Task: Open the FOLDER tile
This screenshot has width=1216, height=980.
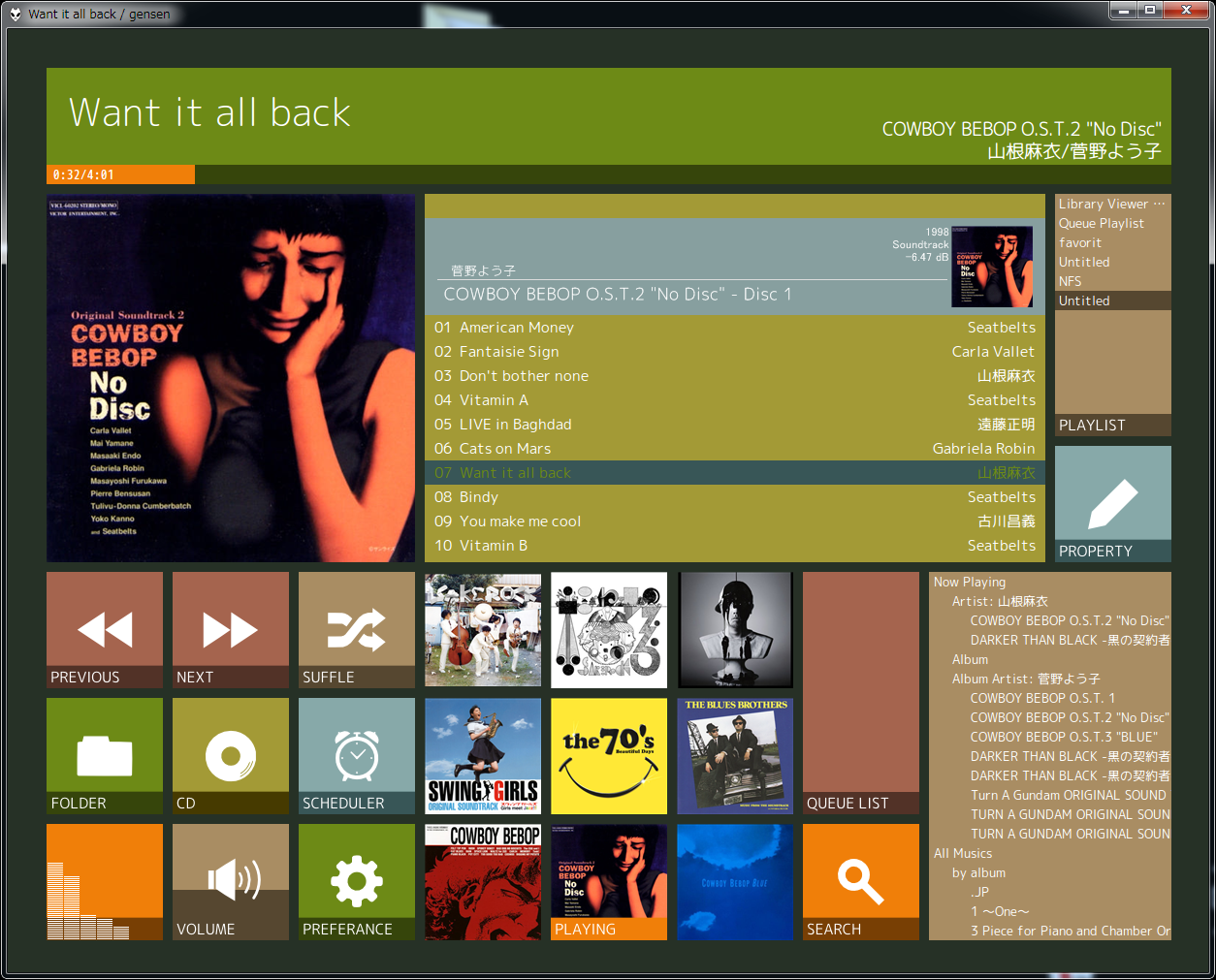Action: (105, 756)
